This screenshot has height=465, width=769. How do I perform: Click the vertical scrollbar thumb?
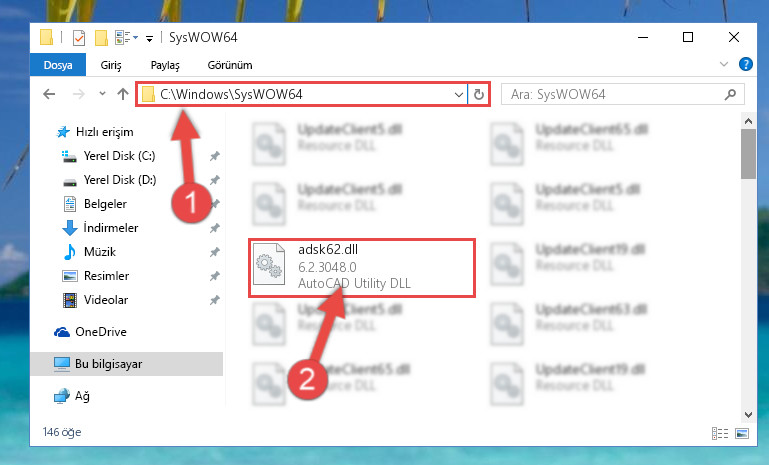coord(748,154)
